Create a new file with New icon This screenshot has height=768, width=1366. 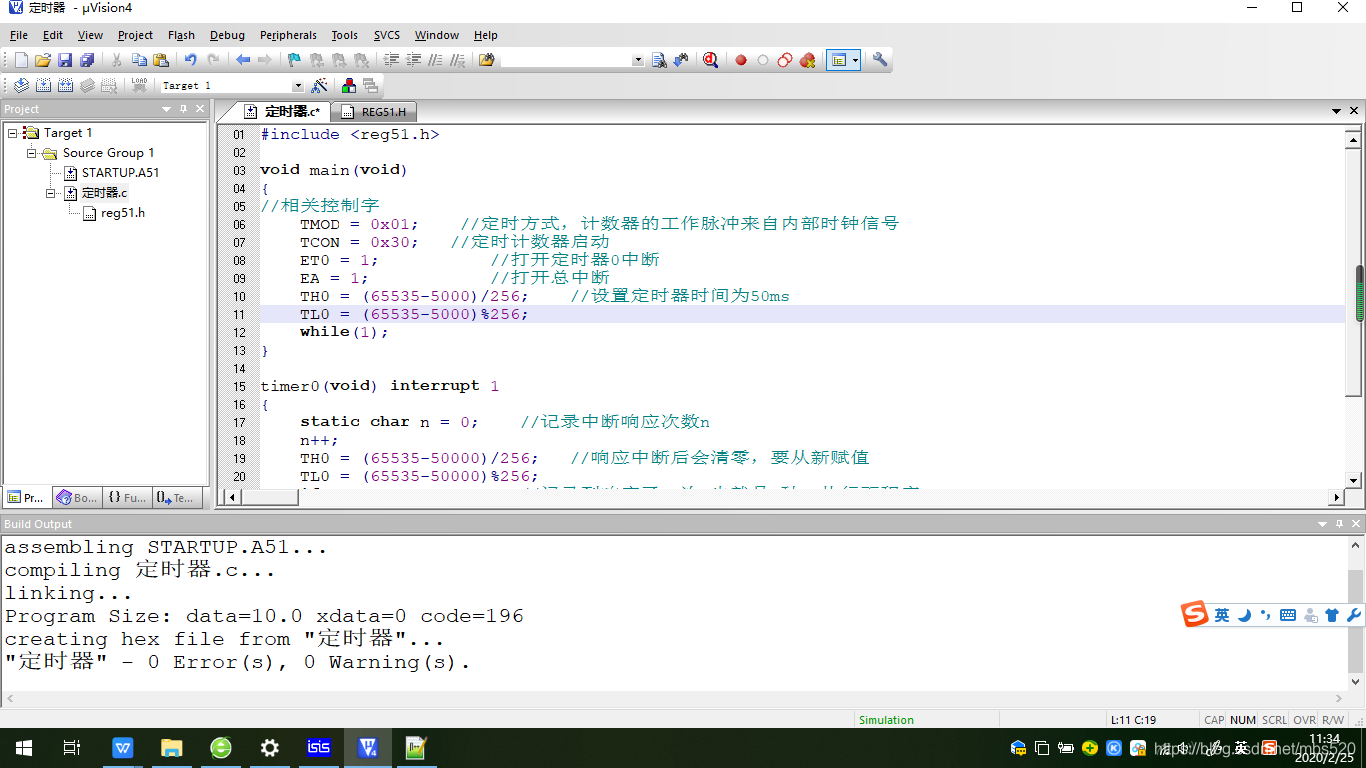coord(21,60)
